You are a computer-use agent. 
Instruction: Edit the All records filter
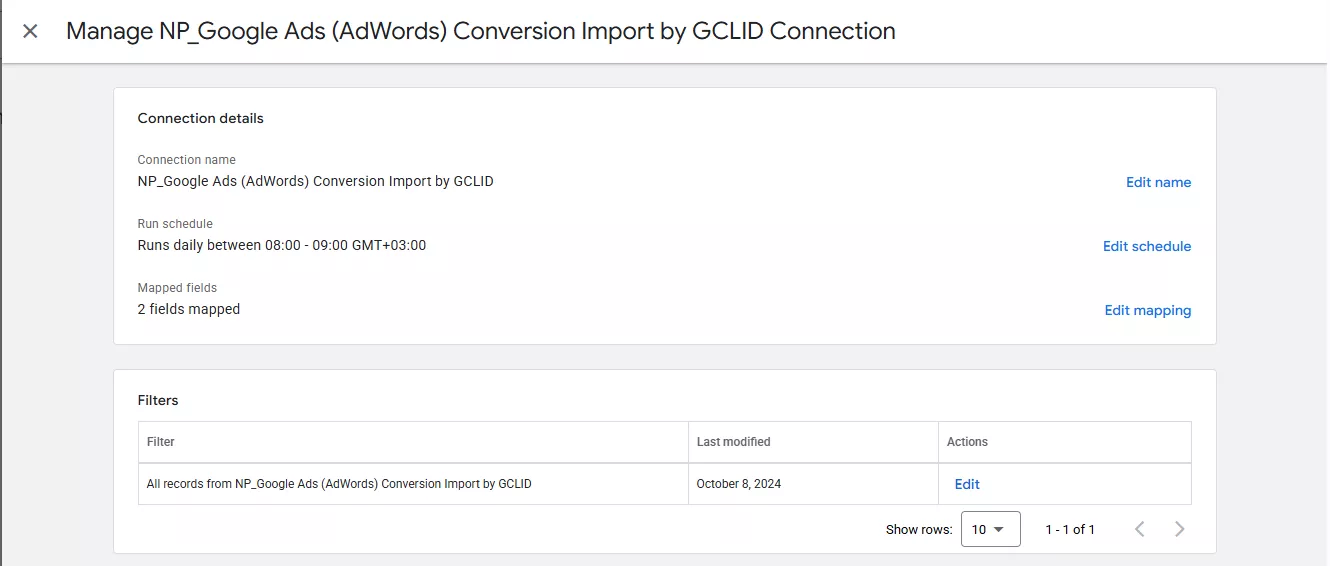coord(967,484)
